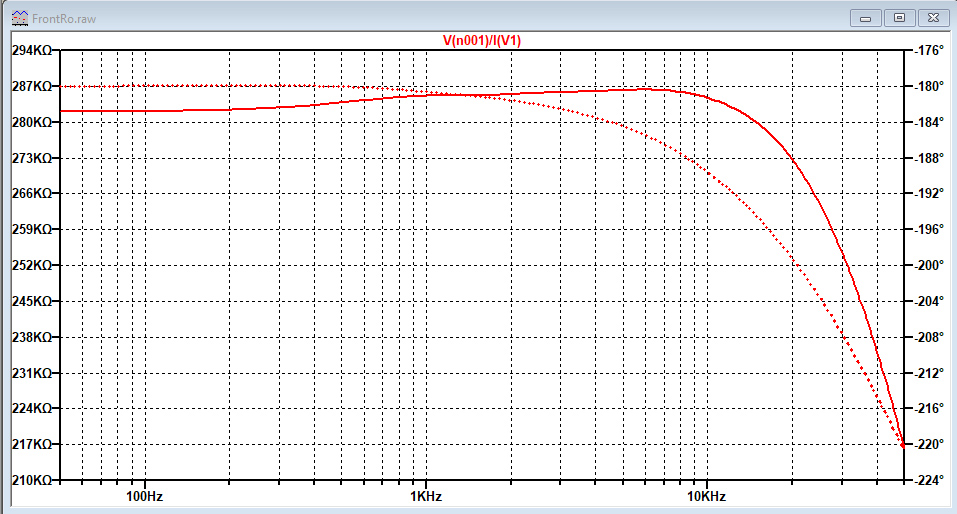957x514 pixels.
Task: Click the 100Hz frequency axis label
Action: (145, 496)
